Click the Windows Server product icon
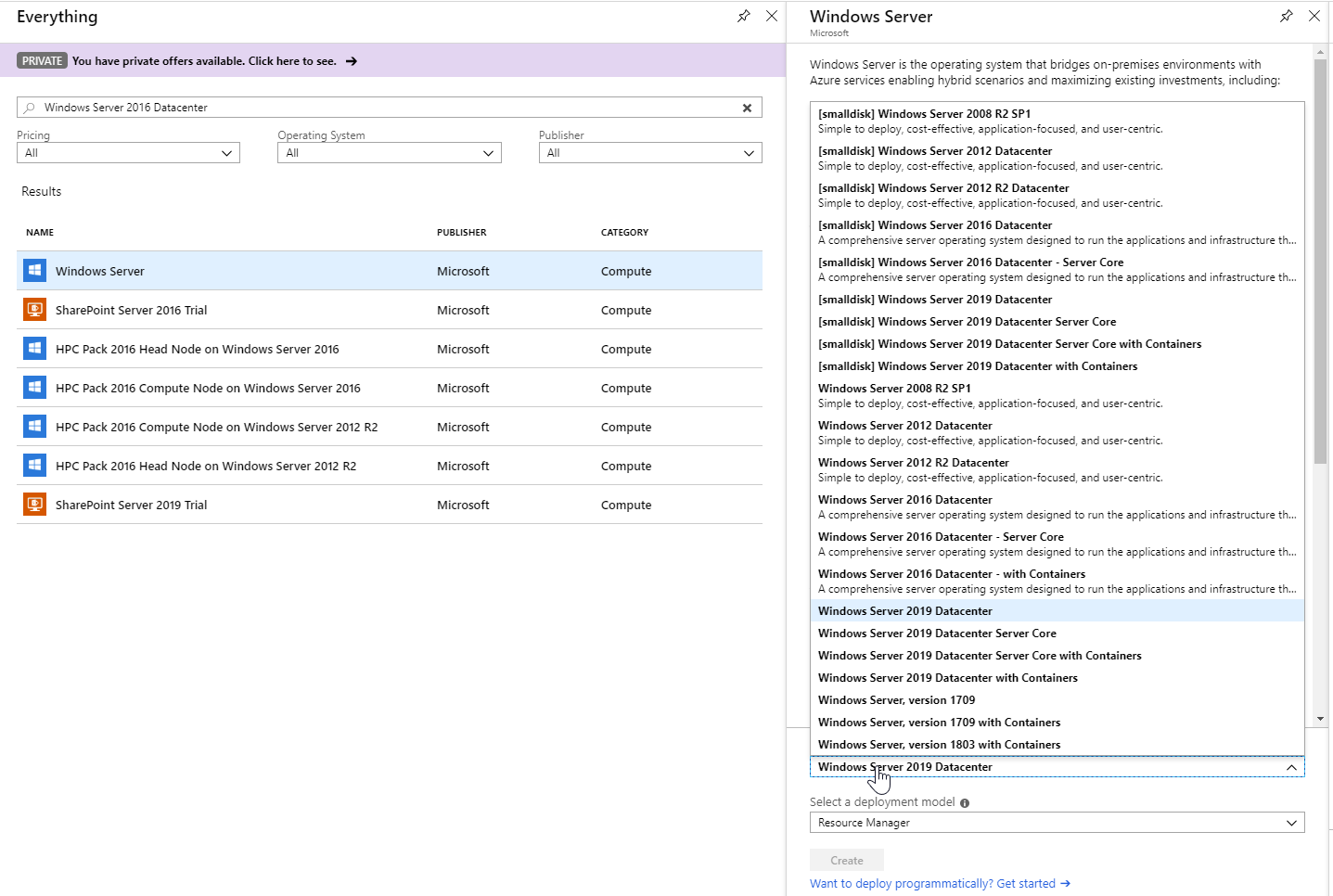The image size is (1333, 896). [x=34, y=270]
